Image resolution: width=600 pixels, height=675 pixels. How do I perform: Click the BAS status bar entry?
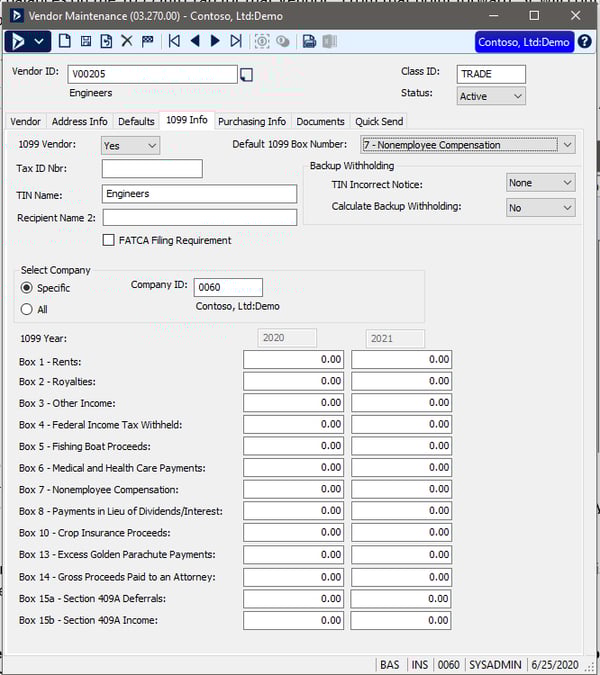(x=390, y=665)
